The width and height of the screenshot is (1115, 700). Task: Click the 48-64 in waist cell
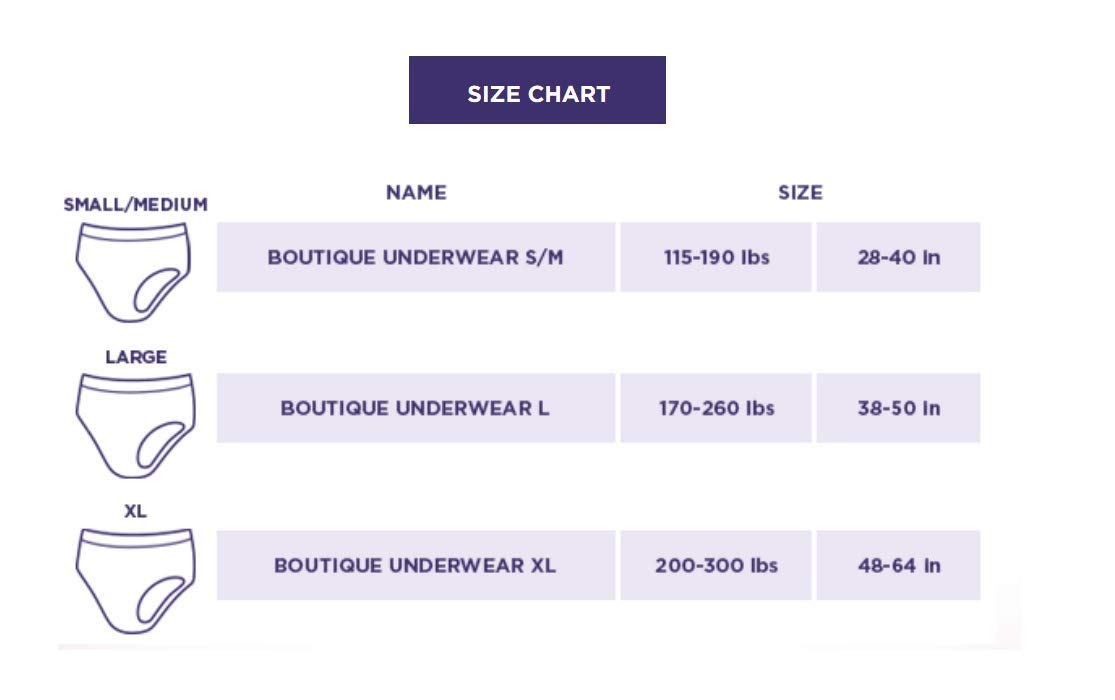898,565
